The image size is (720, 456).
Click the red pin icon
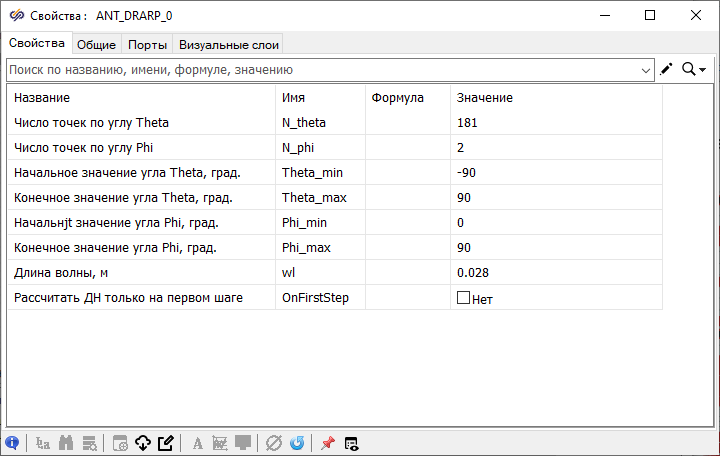coord(327,443)
